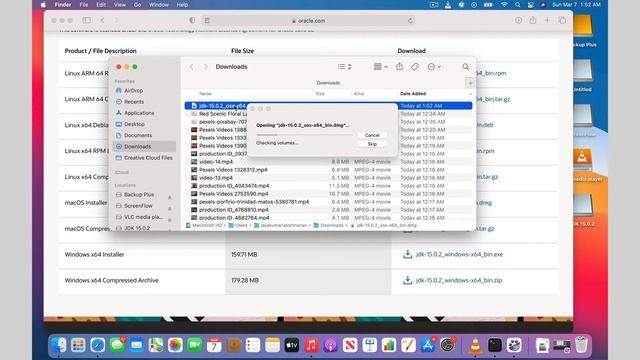The height and width of the screenshot is (360, 640).
Task: Click the dmg opening progress bar
Action: 304,134
